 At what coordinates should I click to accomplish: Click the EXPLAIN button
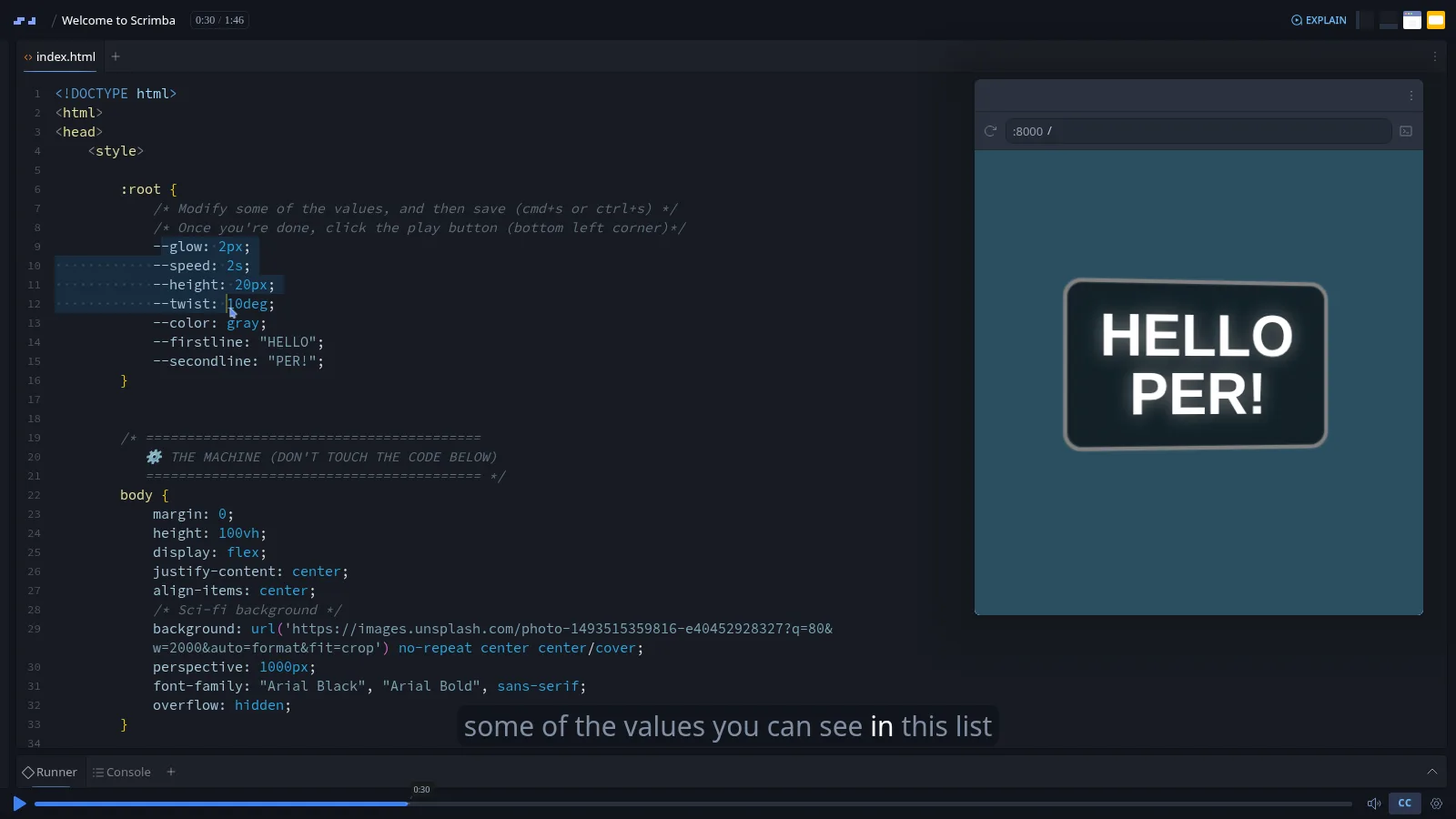1319,20
